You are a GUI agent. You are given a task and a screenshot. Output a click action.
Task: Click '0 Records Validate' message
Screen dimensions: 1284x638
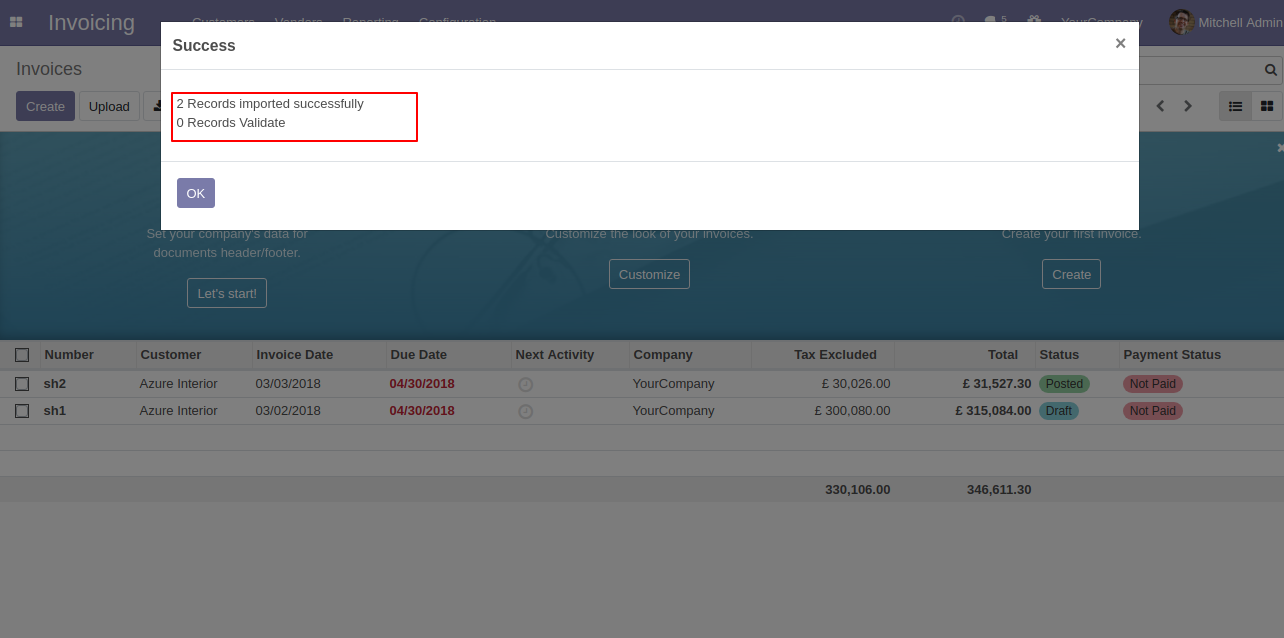point(231,122)
